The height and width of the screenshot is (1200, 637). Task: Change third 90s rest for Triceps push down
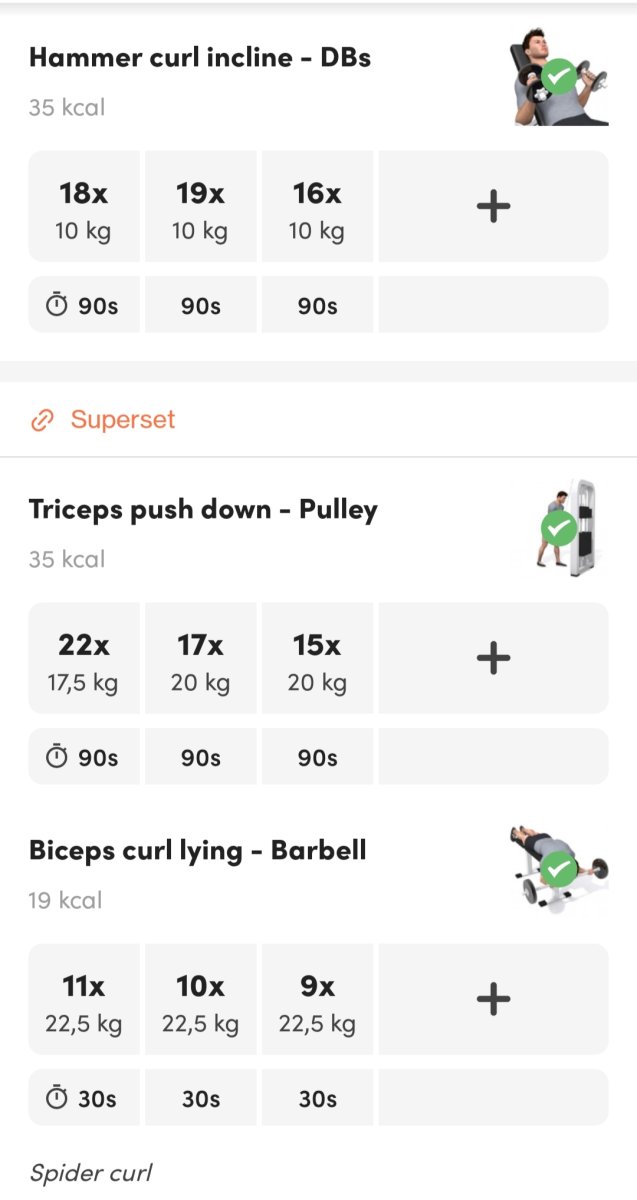coord(317,758)
